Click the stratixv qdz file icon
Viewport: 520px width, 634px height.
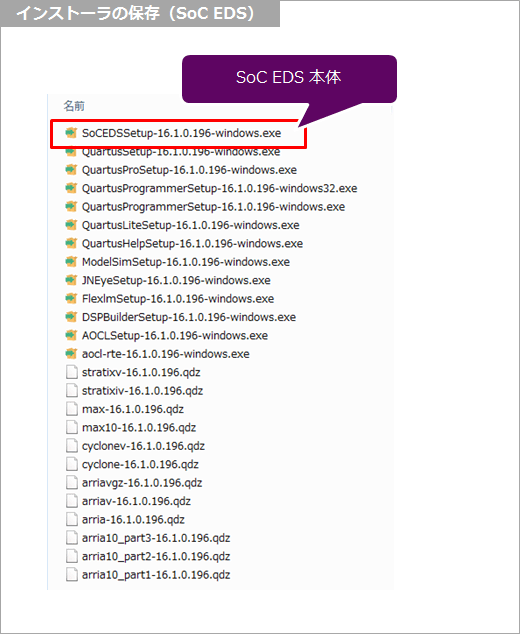[x=72, y=372]
